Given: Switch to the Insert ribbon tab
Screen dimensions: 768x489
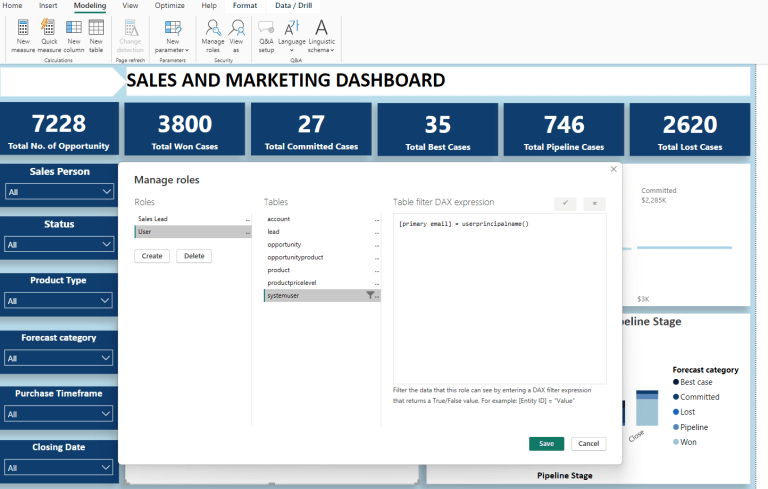Looking at the screenshot, I should pyautogui.click(x=48, y=6).
